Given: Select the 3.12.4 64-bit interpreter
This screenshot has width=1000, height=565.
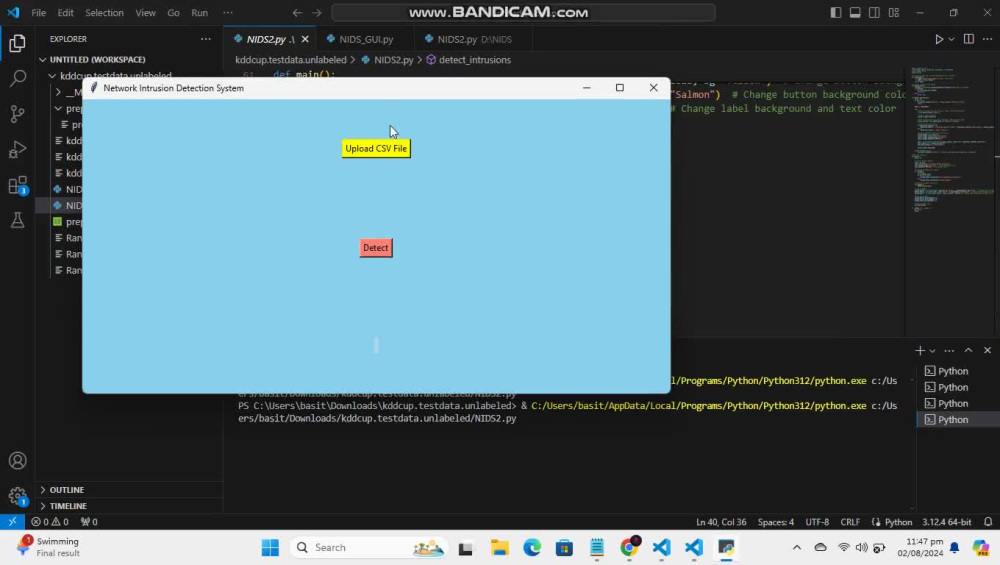Looking at the screenshot, I should click(946, 522).
